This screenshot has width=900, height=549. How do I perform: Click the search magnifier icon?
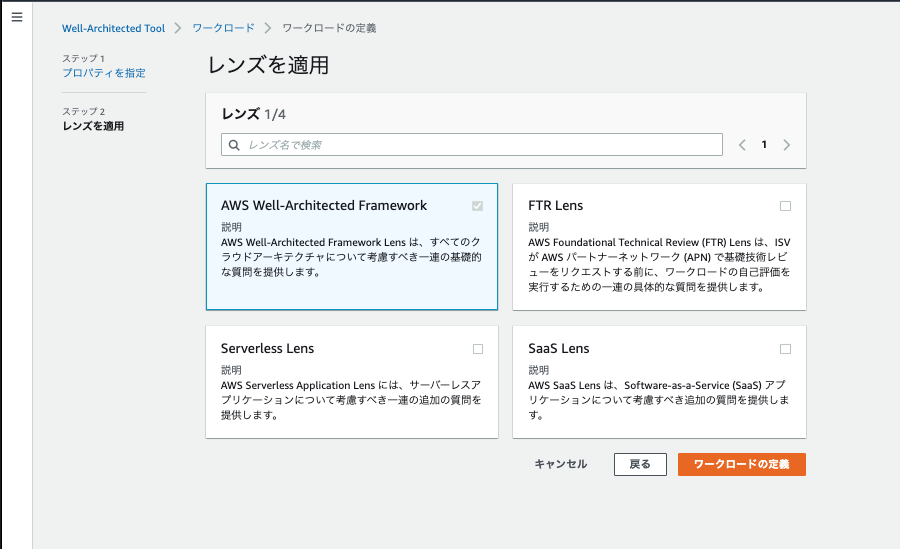(x=234, y=145)
